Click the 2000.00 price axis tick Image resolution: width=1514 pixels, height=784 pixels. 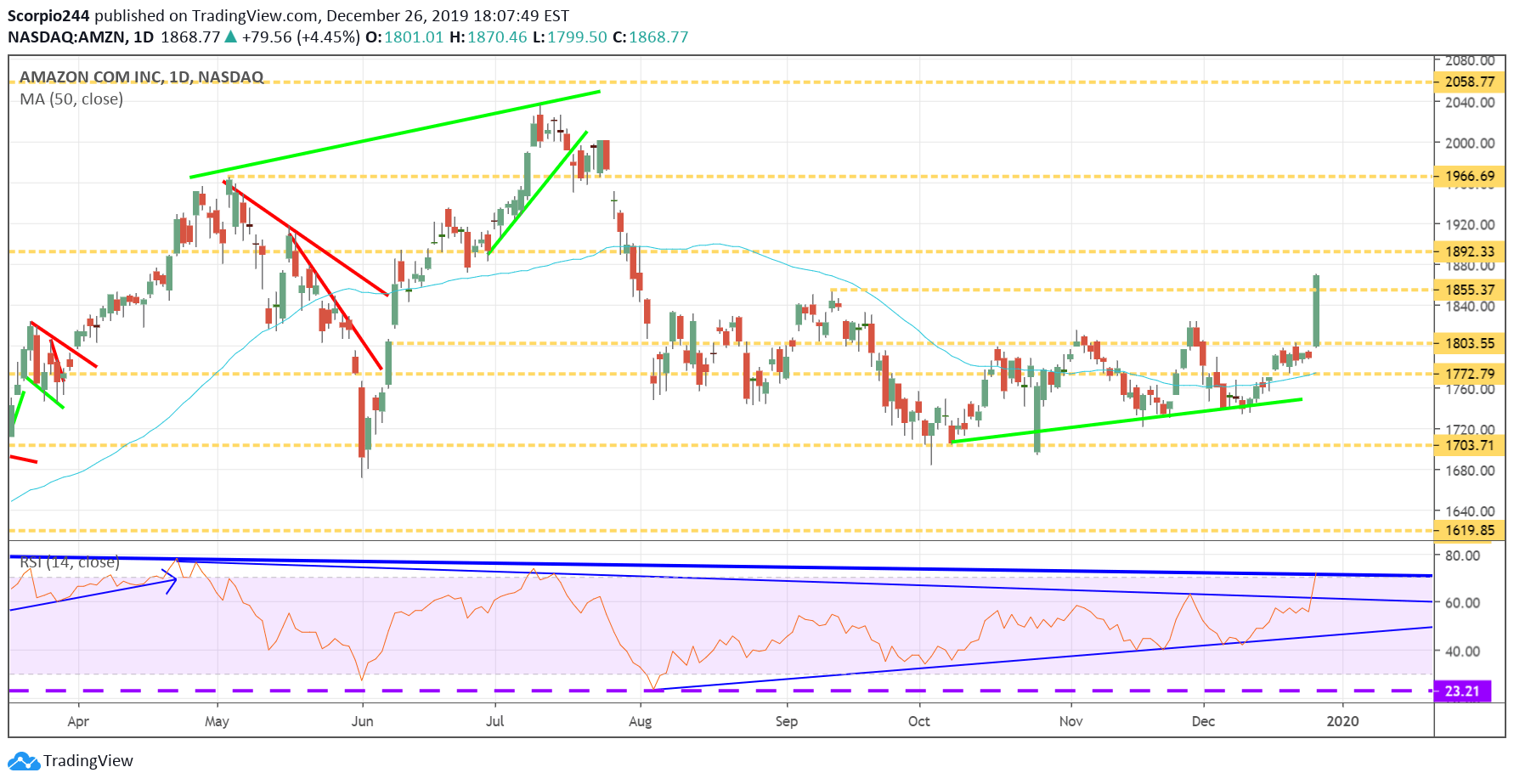1471,144
